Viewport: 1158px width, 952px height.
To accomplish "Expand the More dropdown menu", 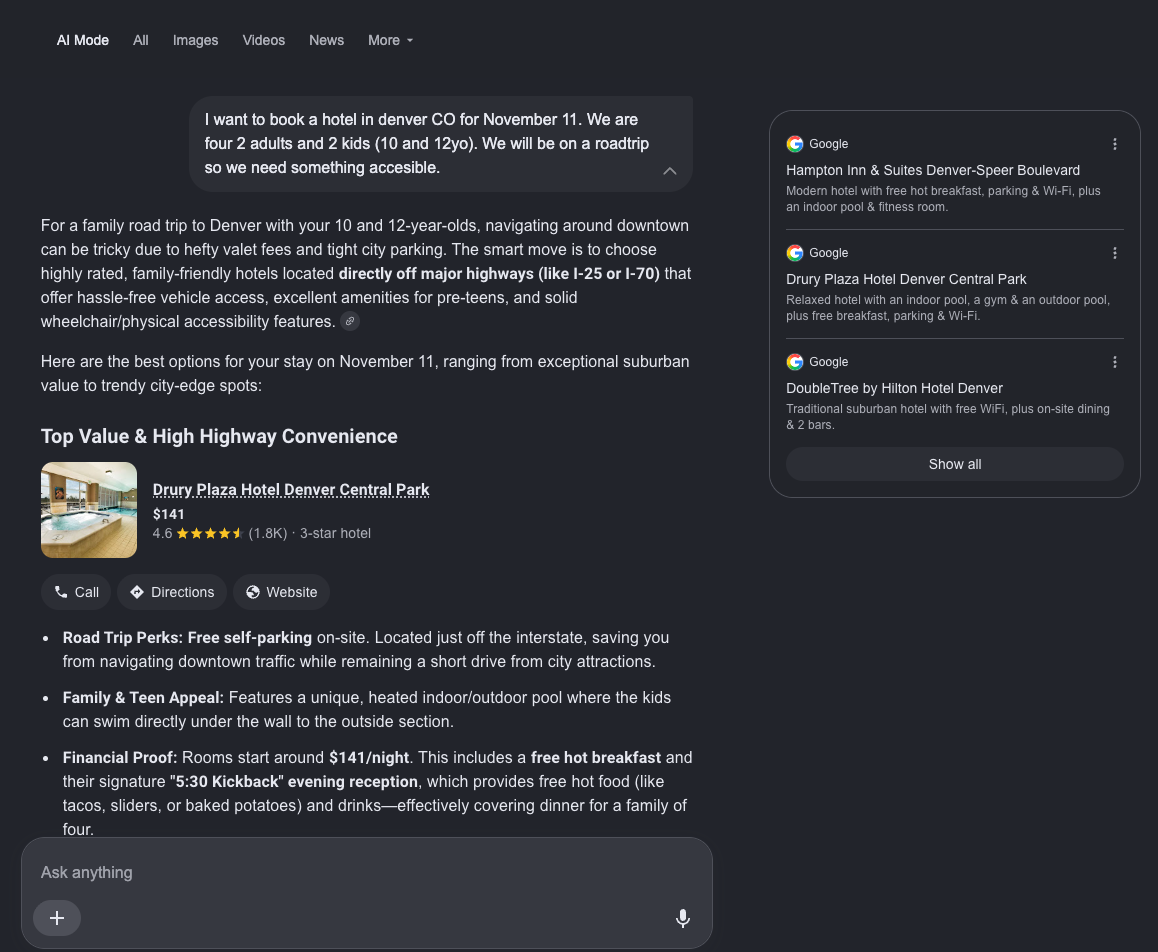I will pyautogui.click(x=391, y=41).
